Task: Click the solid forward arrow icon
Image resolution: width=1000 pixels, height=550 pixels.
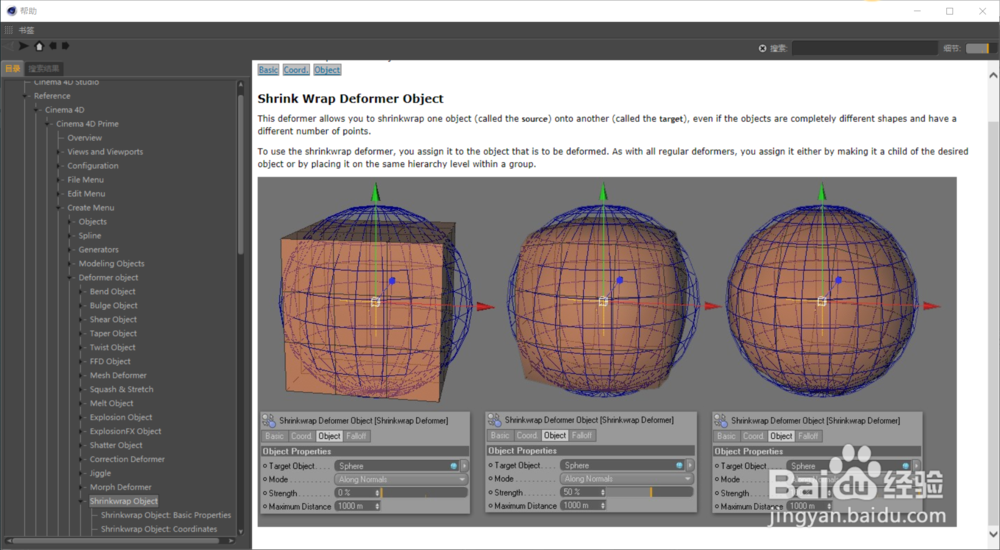Action: (x=24, y=46)
